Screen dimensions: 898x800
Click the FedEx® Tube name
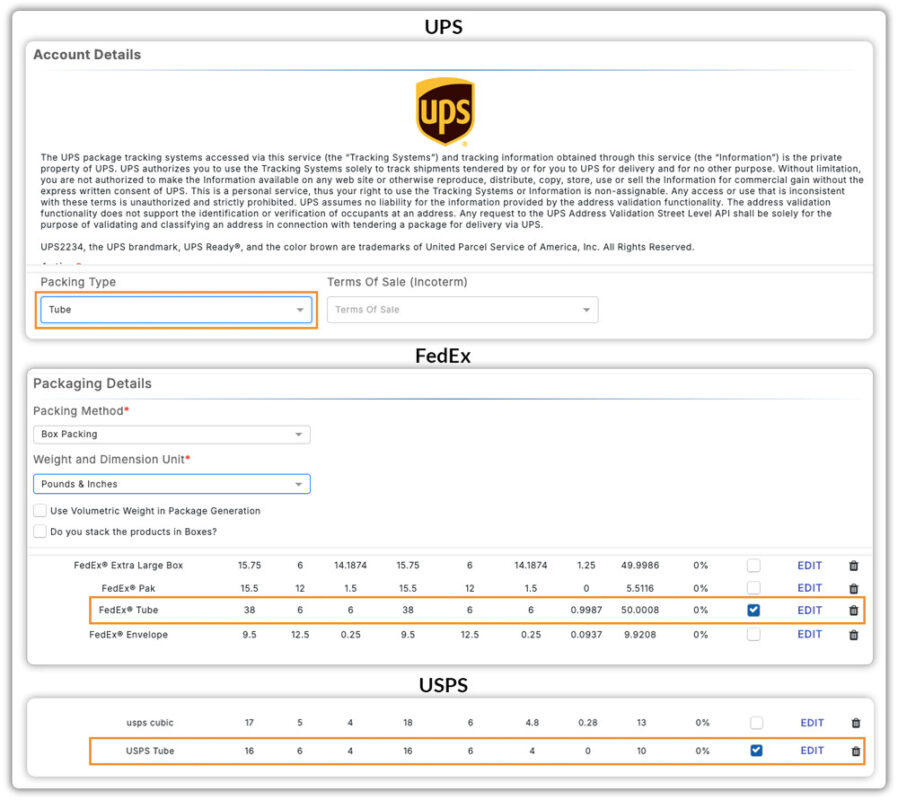[x=128, y=610]
